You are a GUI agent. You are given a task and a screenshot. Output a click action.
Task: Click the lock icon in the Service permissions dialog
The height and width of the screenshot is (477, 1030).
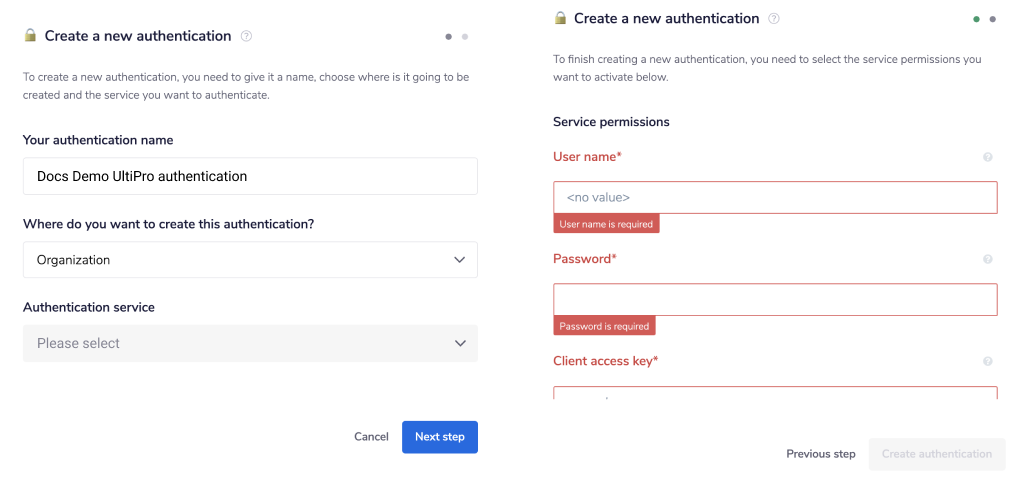560,18
